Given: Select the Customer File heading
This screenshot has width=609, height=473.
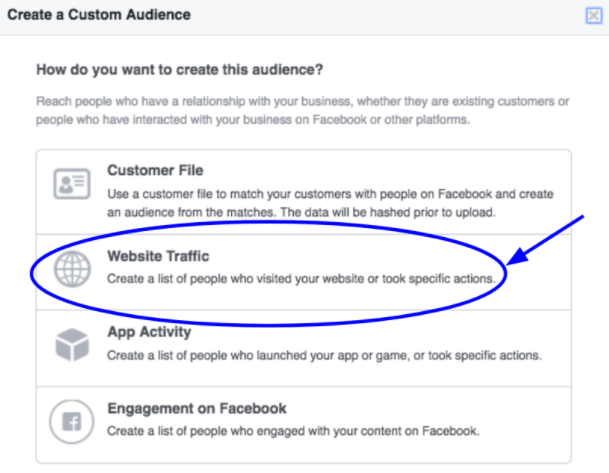Looking at the screenshot, I should point(155,171).
